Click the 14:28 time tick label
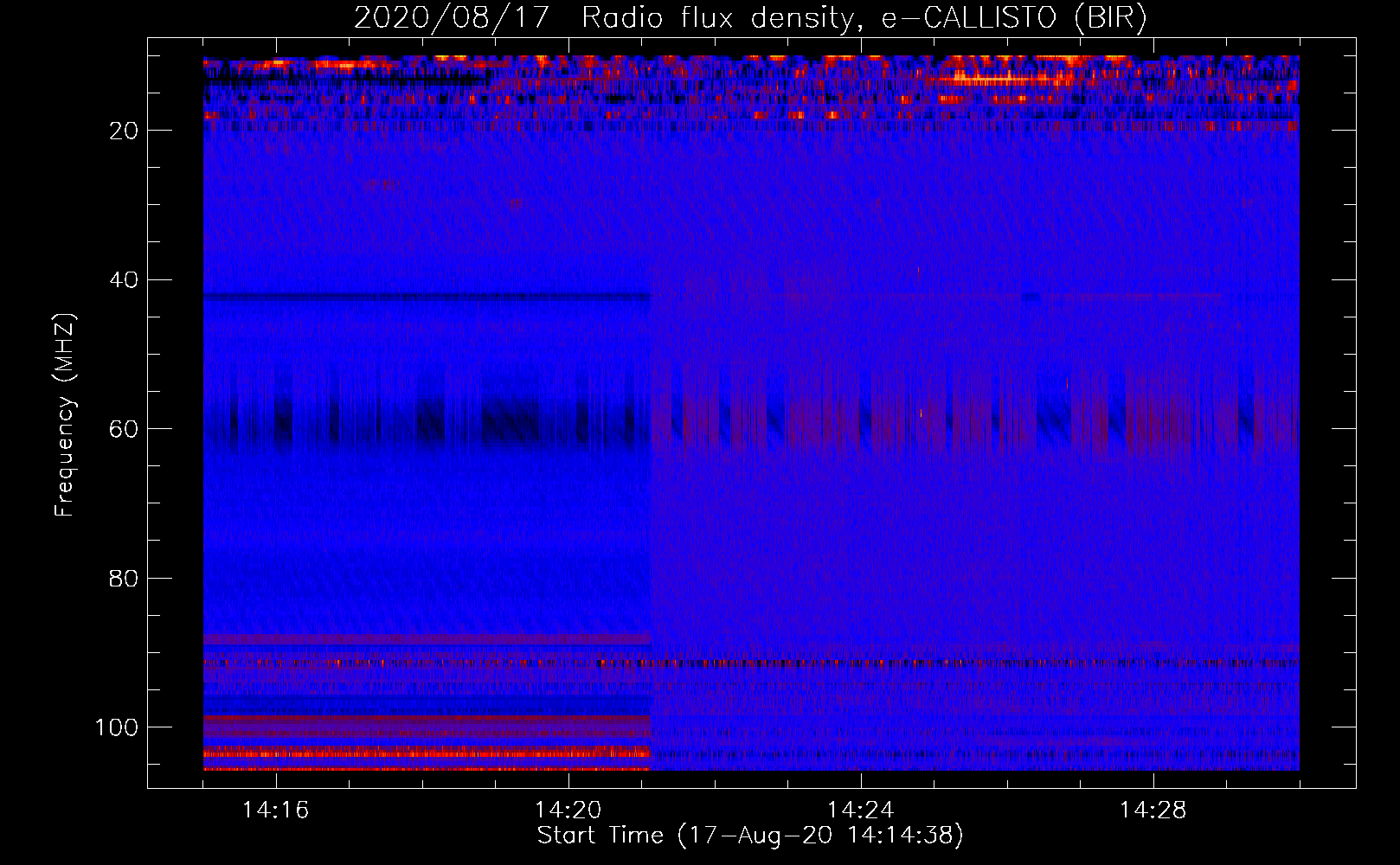This screenshot has width=1400, height=865. (1153, 811)
